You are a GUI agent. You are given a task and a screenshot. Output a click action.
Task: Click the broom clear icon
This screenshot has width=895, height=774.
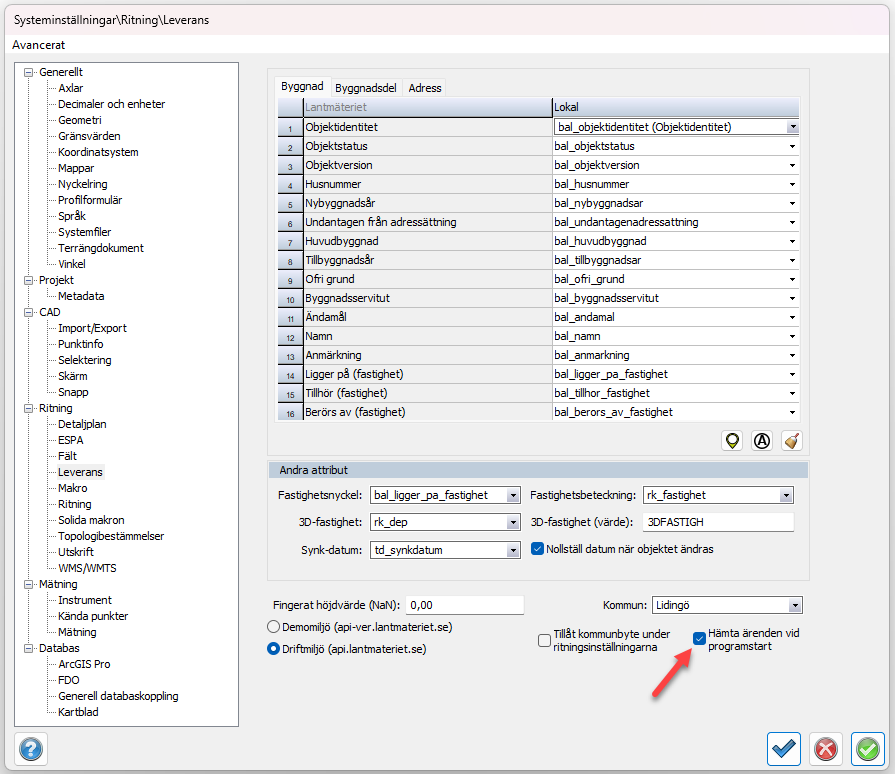[x=791, y=440]
